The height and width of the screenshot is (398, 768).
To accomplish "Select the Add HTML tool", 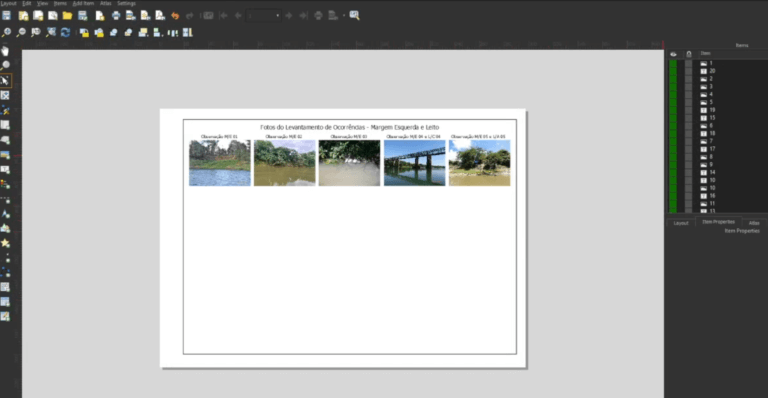I will pos(5,287).
